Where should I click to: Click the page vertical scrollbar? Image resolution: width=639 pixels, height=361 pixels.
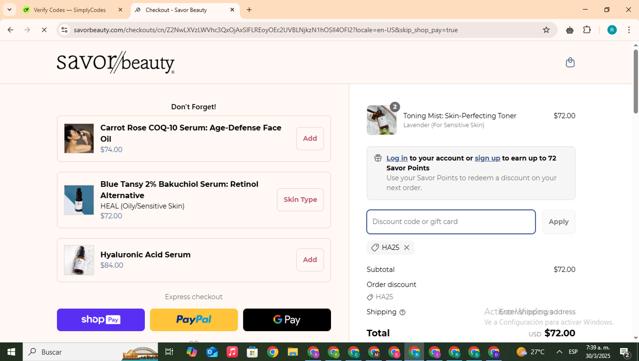[x=635, y=81]
